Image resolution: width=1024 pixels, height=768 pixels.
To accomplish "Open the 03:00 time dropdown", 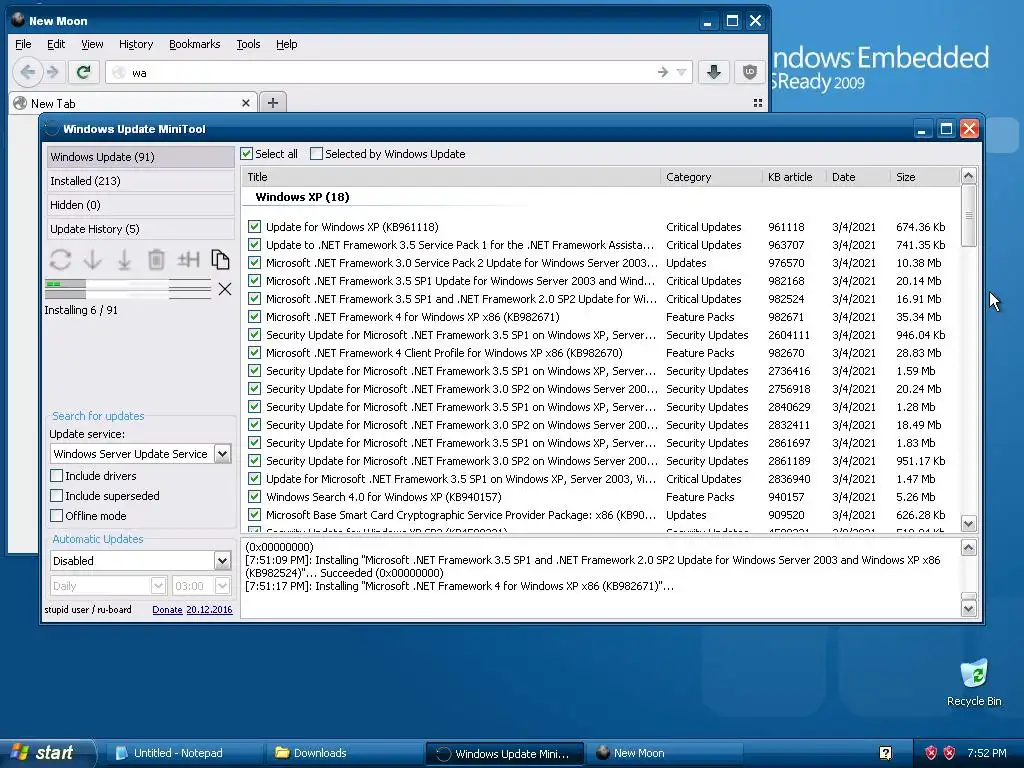I will point(222,586).
